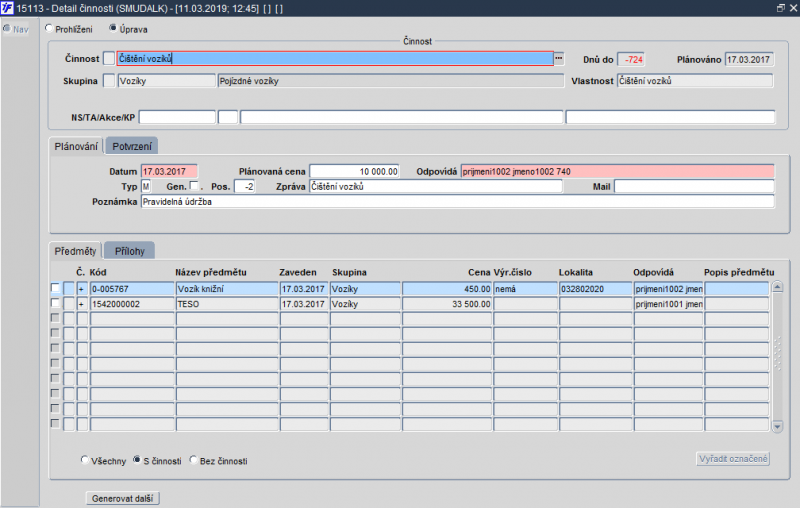Toggle the Gen. checkbox
The height and width of the screenshot is (508, 800).
tap(194, 186)
